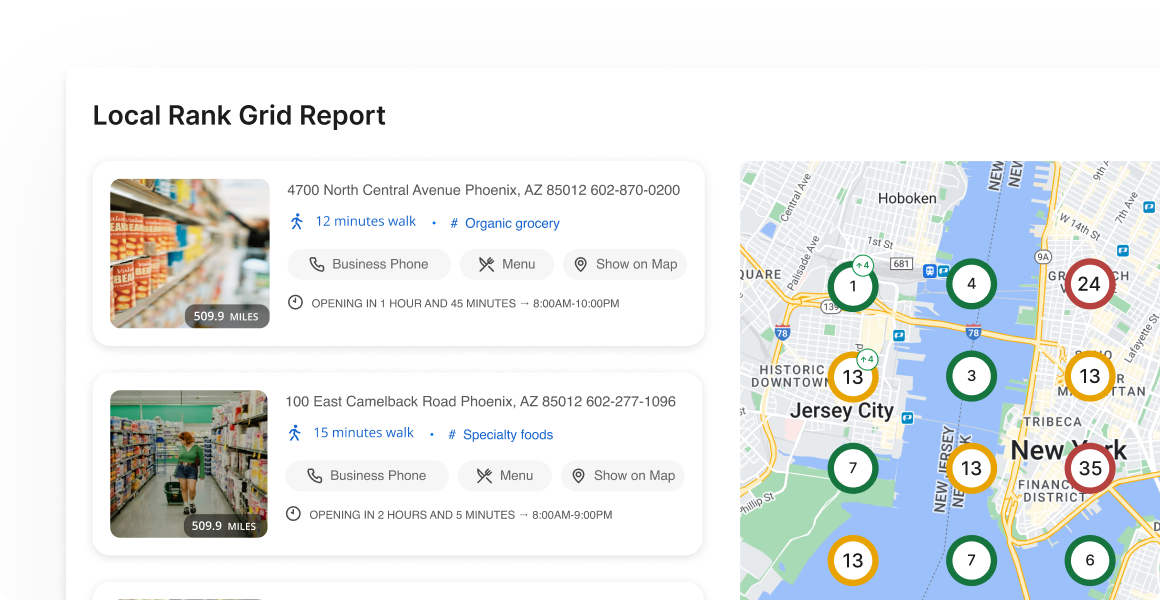
Task: Click the green rank 4 marker below Hoboken
Action: click(971, 284)
